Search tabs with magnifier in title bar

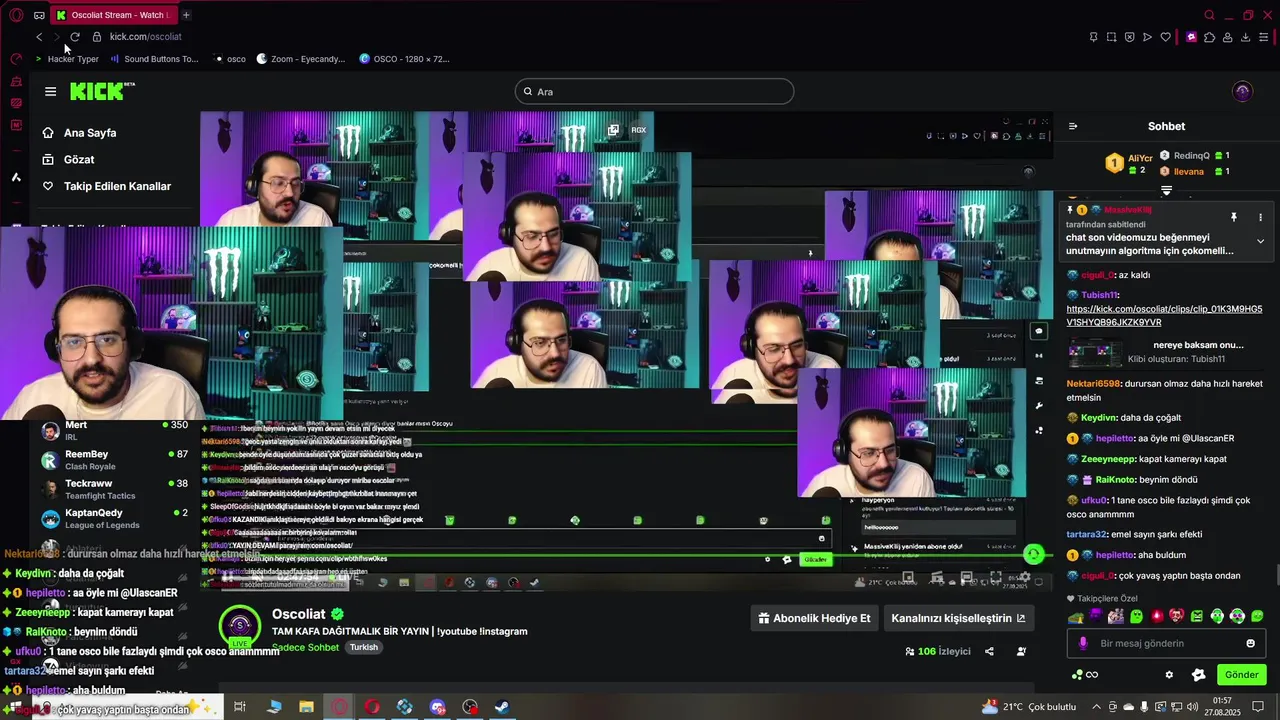pyautogui.click(x=1209, y=15)
